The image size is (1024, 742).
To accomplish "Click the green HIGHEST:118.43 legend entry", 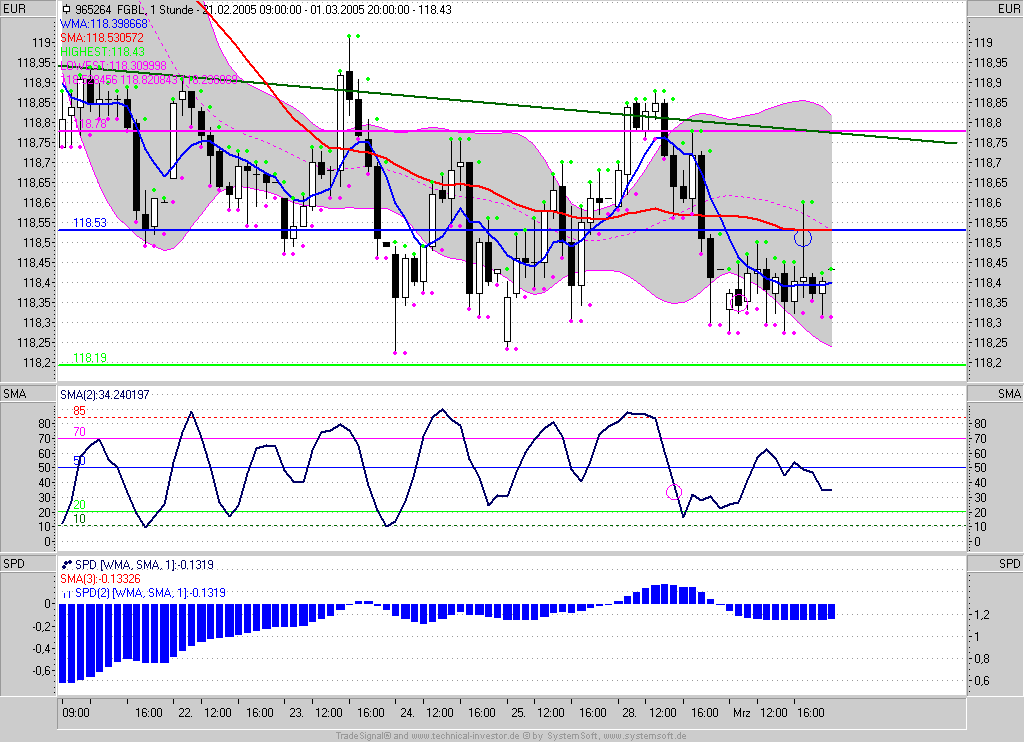I will click(102, 50).
